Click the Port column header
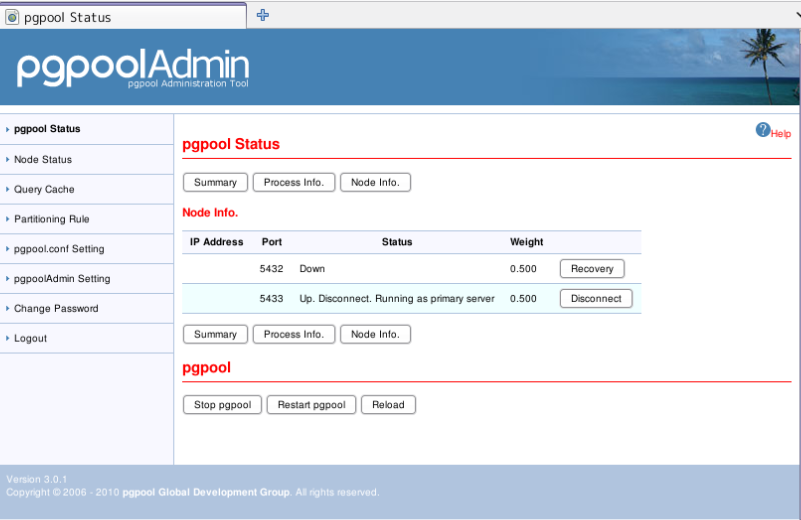The width and height of the screenshot is (801, 520). click(x=272, y=242)
